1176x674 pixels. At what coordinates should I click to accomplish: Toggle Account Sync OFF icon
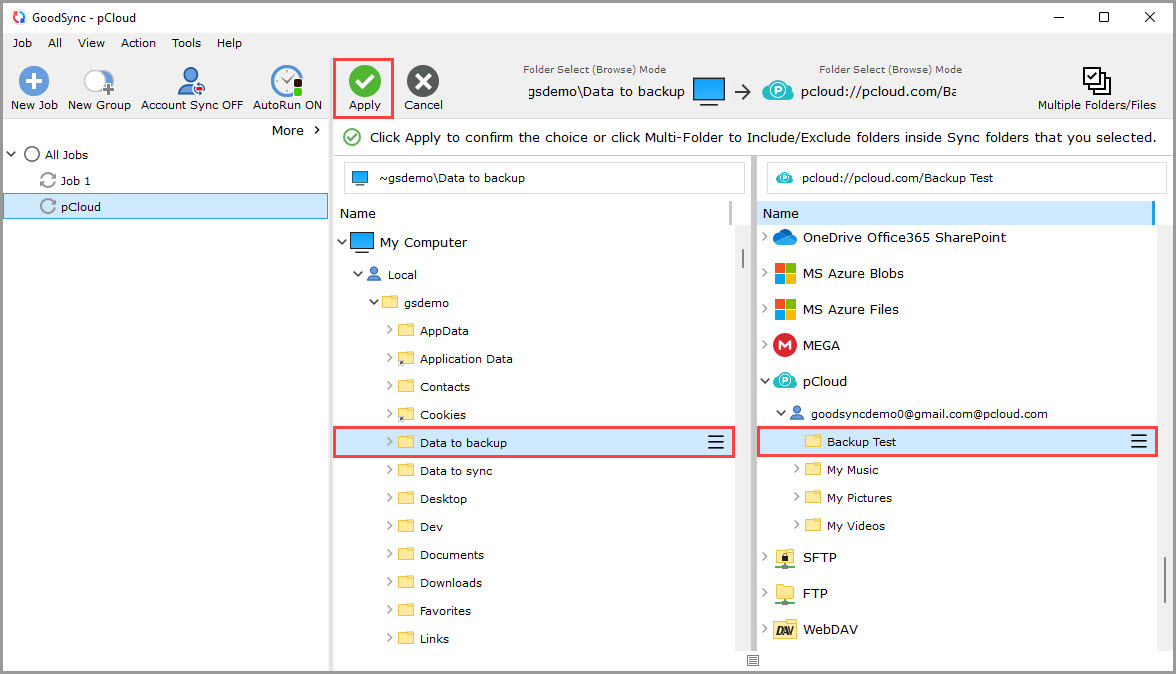[x=191, y=81]
